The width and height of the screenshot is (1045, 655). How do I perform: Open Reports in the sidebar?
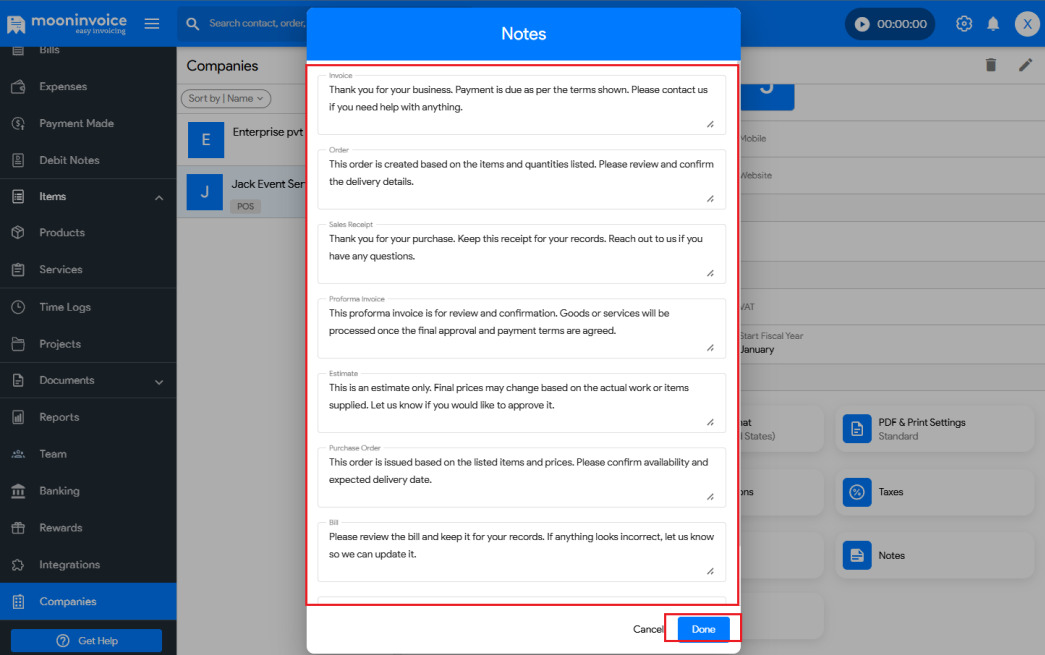click(x=59, y=417)
